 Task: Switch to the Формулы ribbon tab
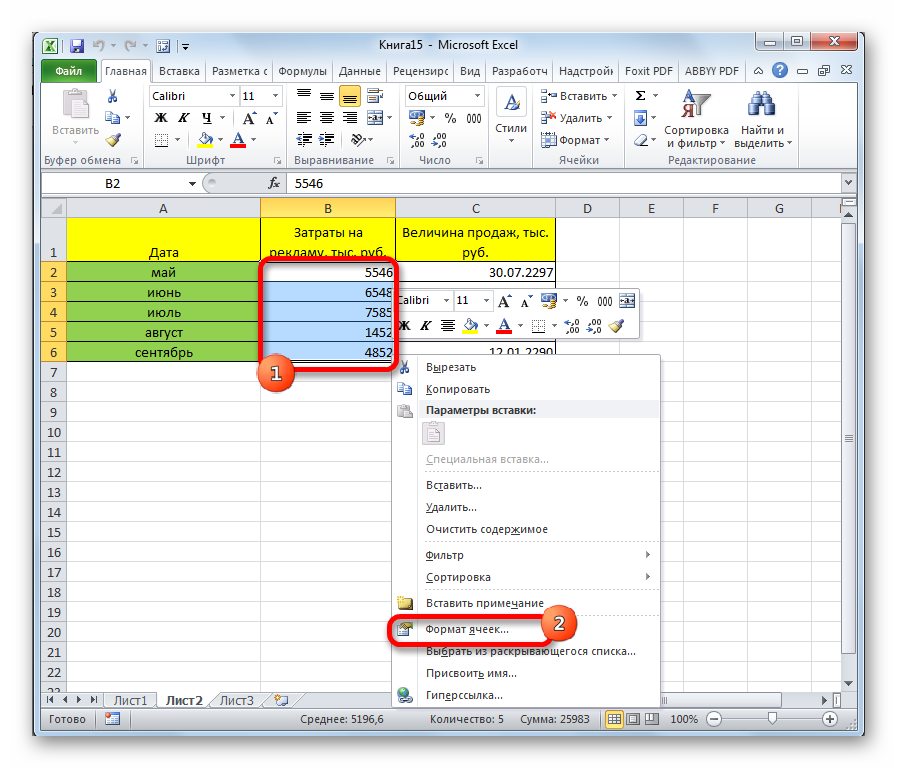coord(303,71)
